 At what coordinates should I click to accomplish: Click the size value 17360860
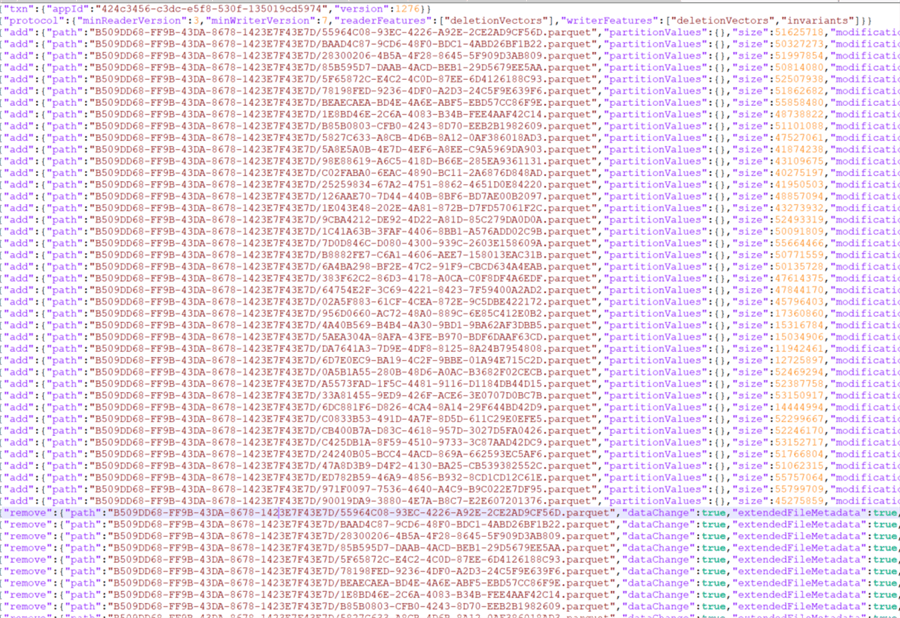point(800,313)
